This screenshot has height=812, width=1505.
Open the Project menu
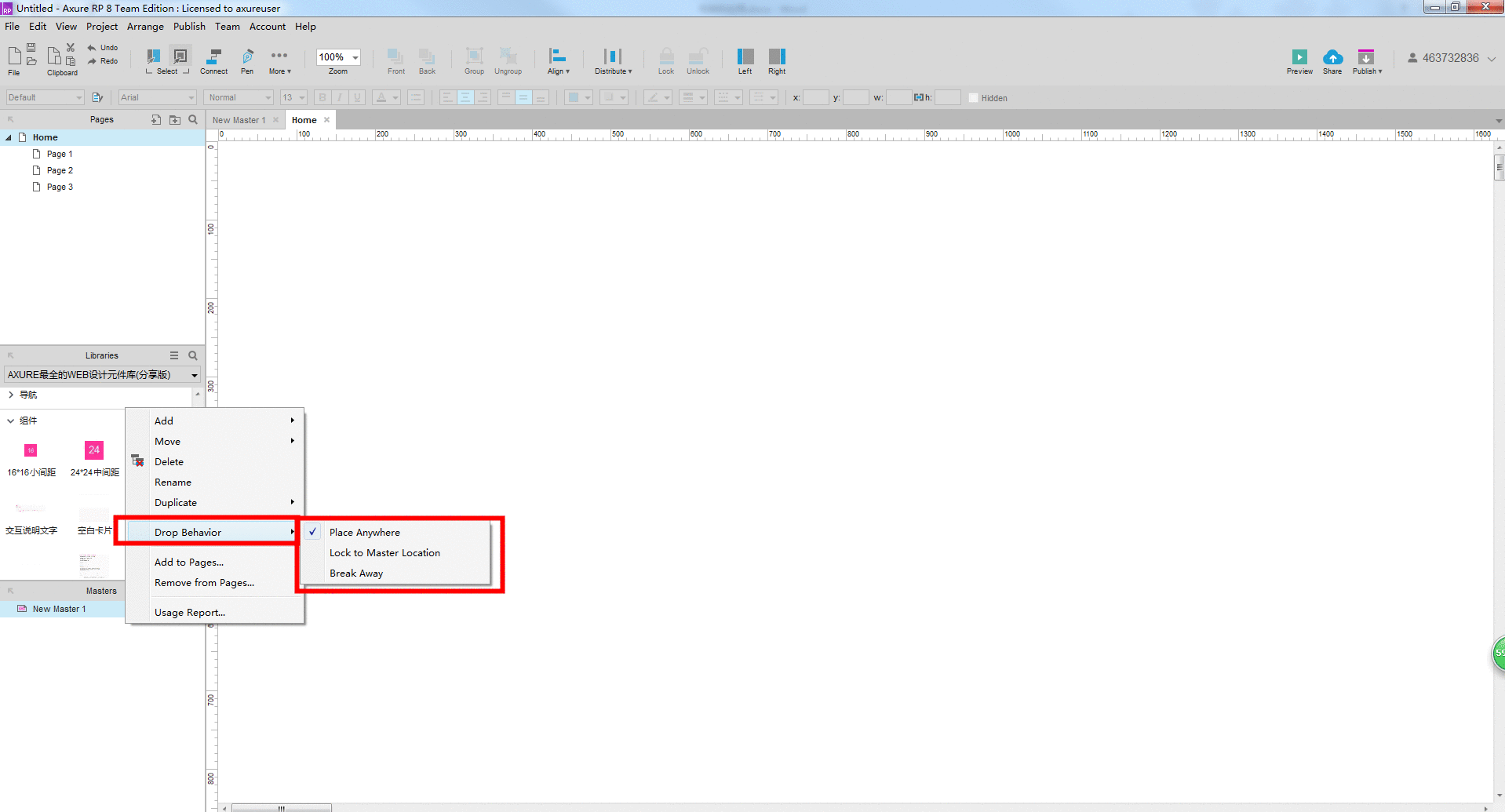[102, 27]
